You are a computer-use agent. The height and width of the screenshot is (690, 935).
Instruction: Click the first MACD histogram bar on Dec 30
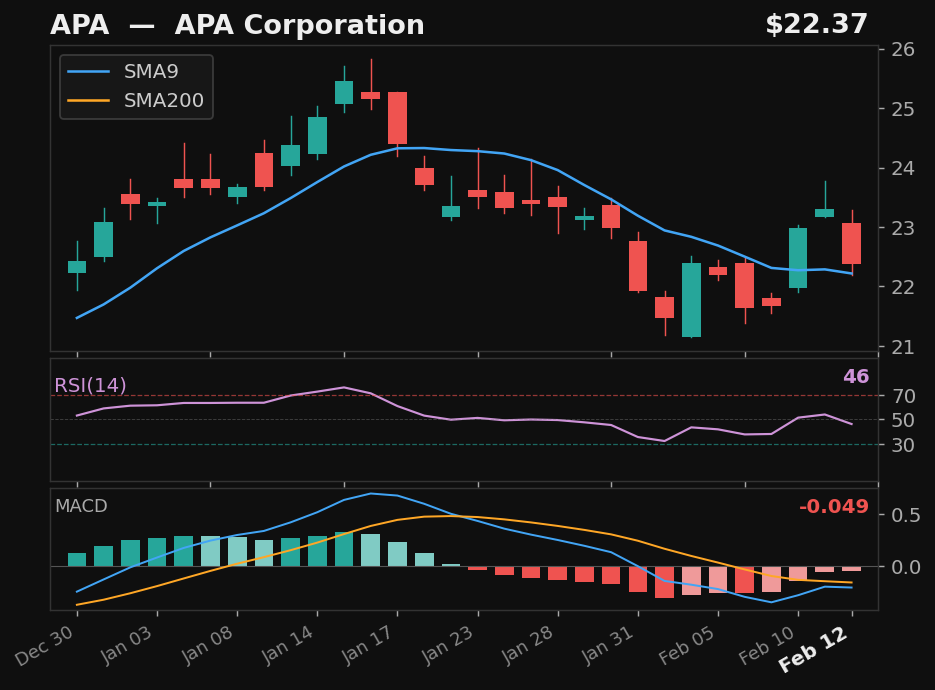click(x=77, y=559)
